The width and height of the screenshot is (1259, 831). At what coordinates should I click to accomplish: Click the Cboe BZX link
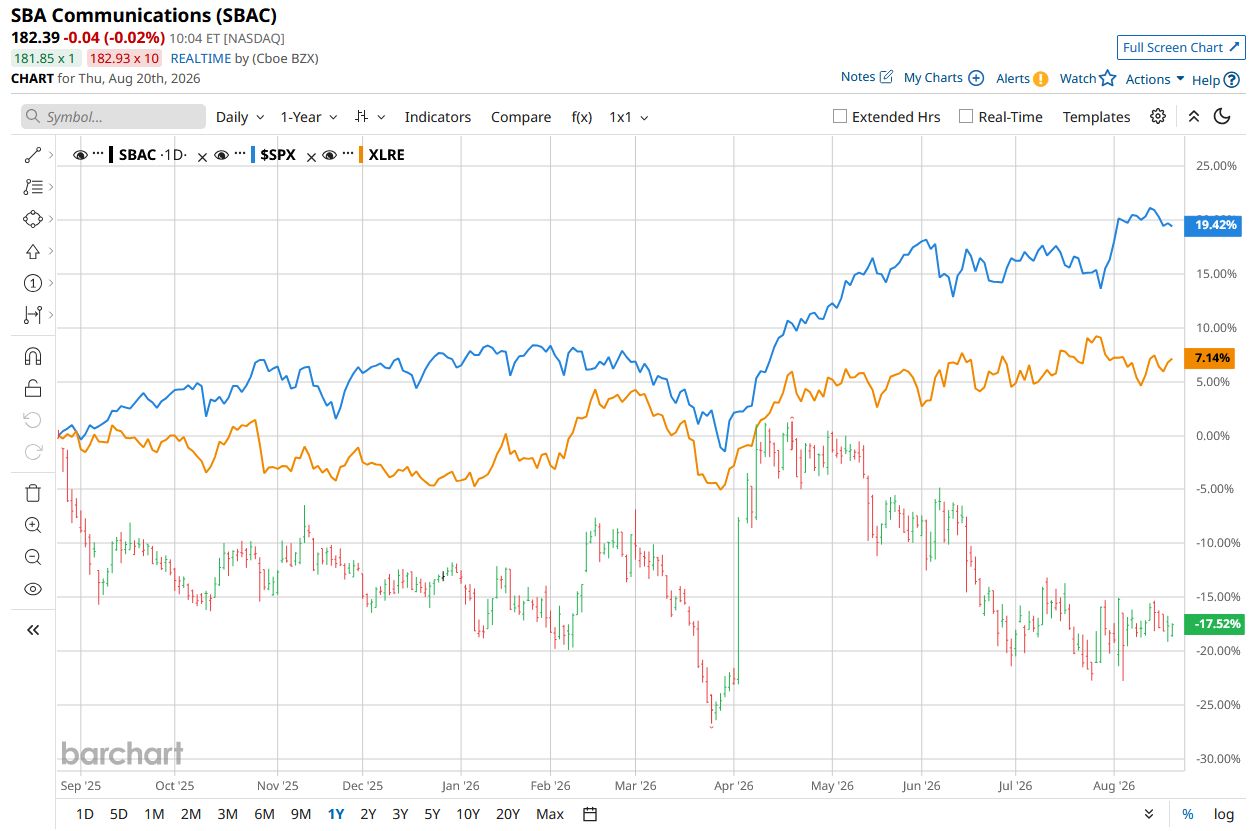283,58
